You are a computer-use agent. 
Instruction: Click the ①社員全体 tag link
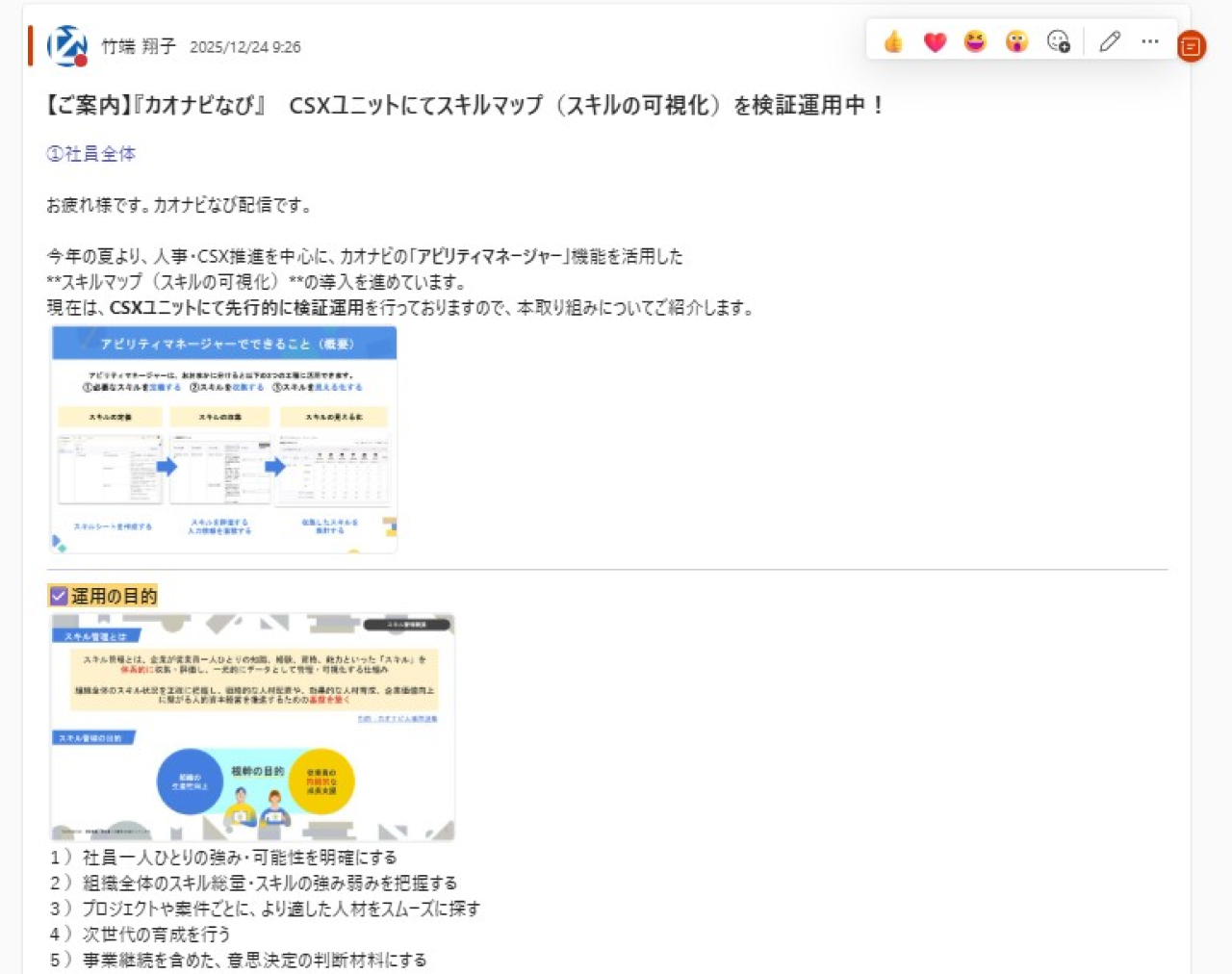pos(91,153)
